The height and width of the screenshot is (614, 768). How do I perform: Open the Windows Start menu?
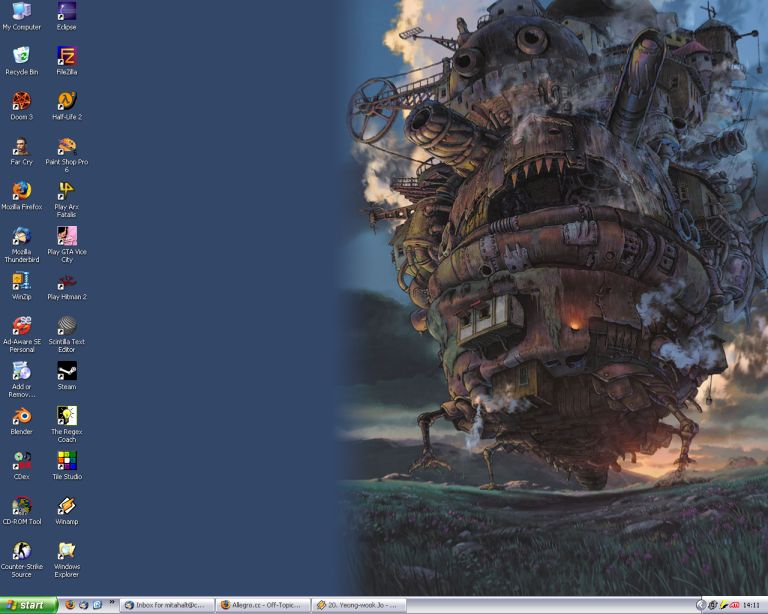pyautogui.click(x=28, y=605)
